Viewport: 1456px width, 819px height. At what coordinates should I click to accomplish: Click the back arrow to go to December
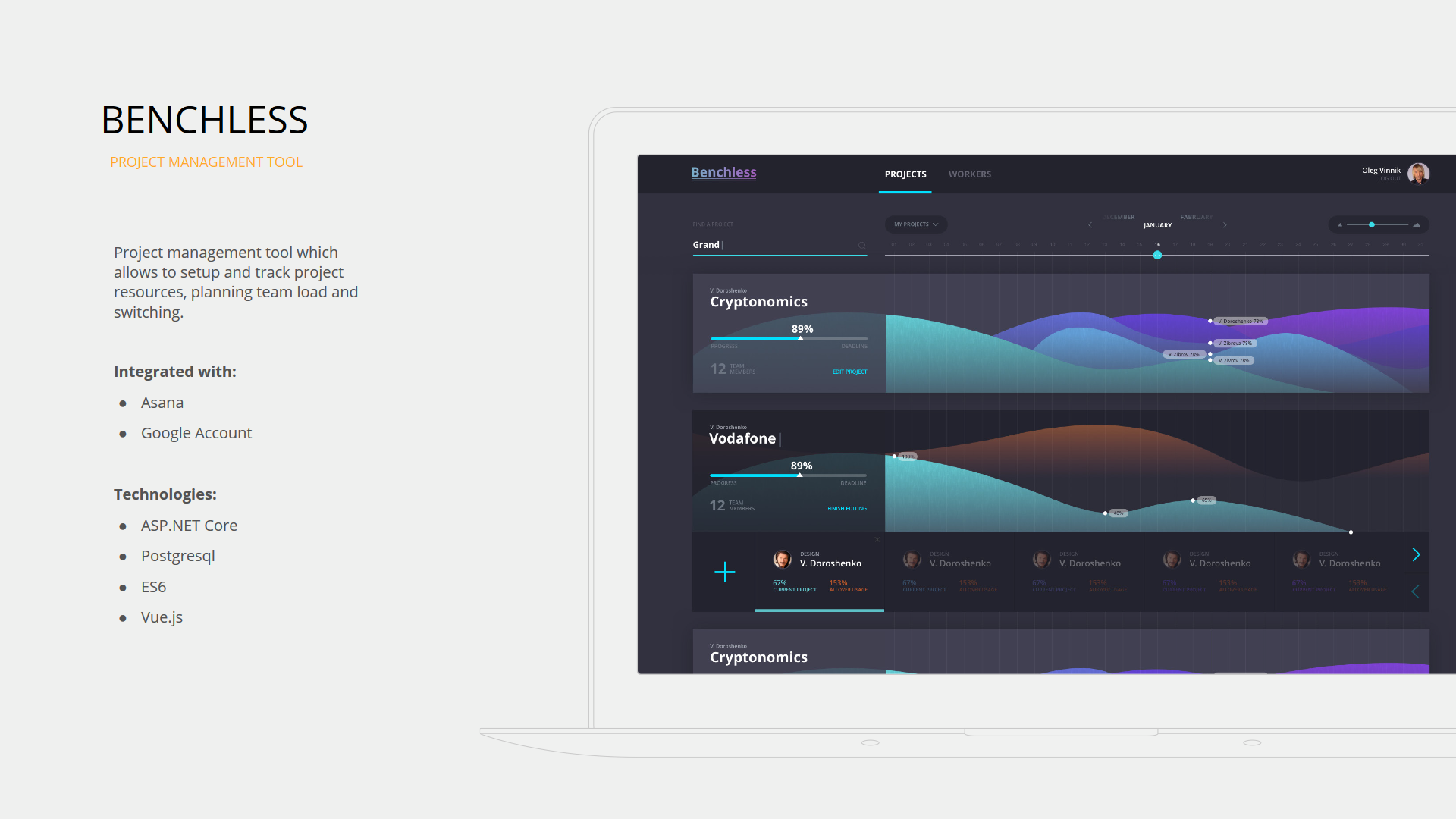[1089, 224]
